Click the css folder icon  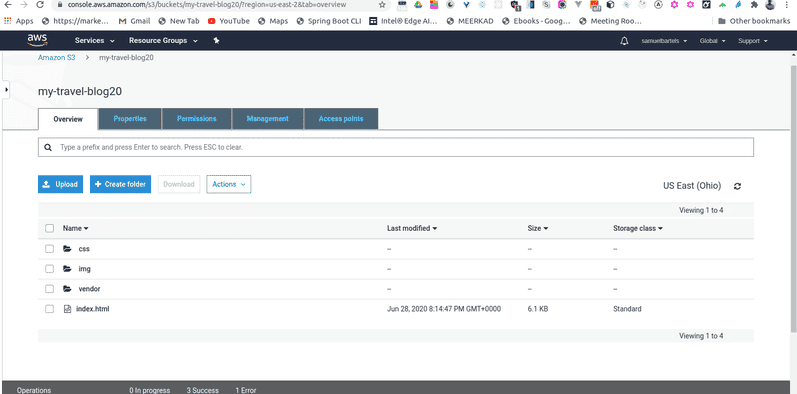coord(67,249)
